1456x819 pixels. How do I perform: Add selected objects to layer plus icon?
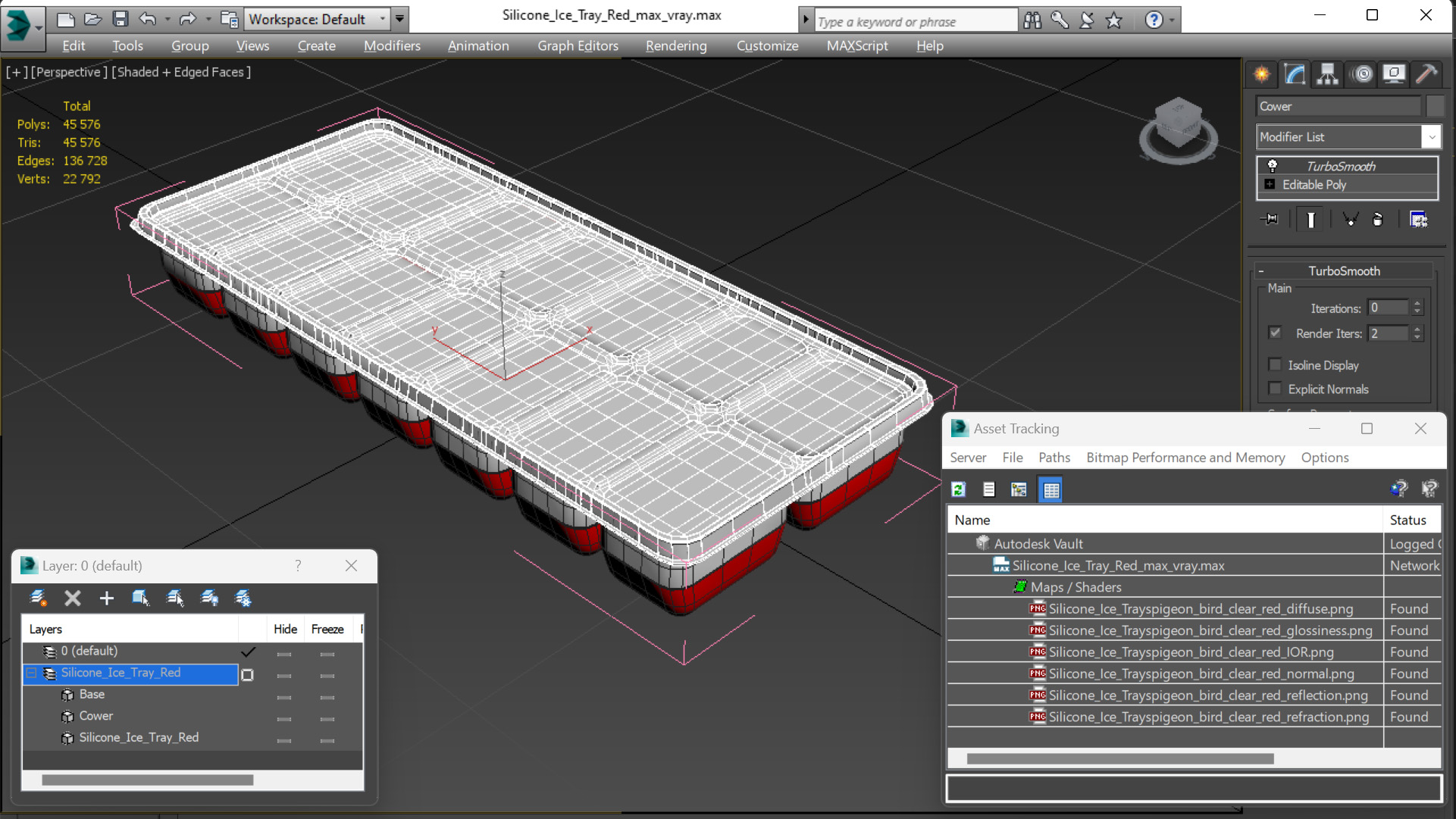[106, 599]
